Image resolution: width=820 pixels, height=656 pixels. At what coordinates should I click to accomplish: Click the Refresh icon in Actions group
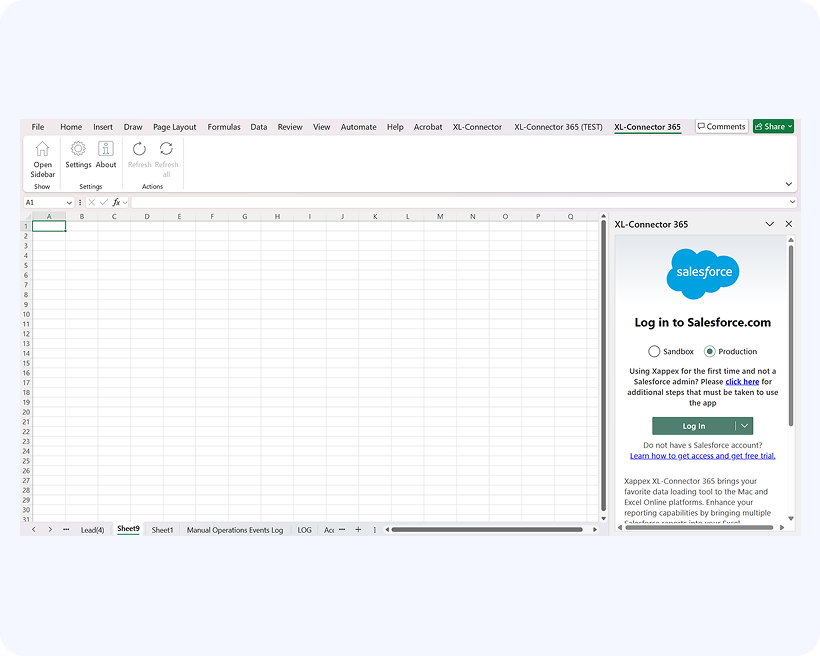(x=139, y=149)
